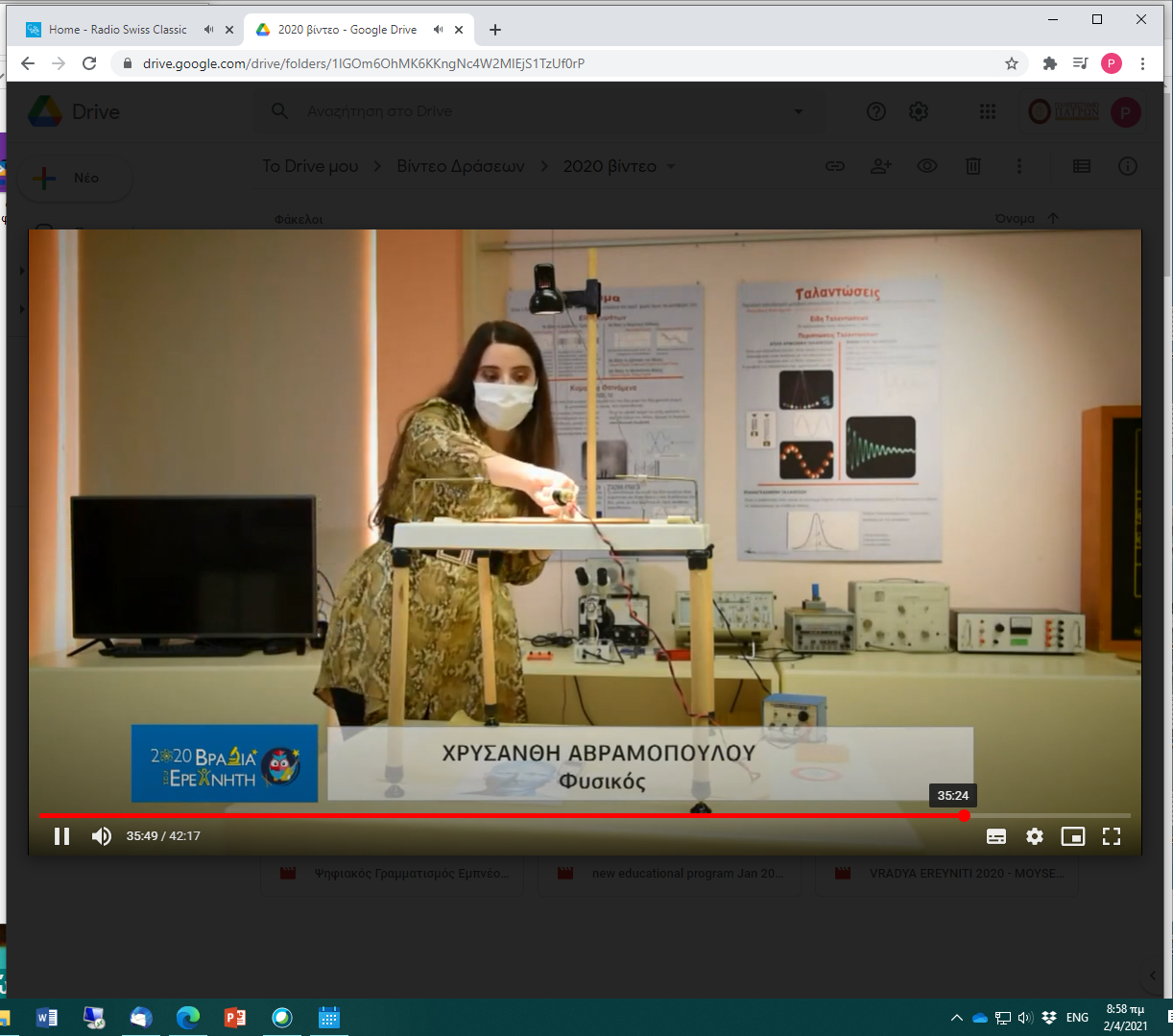Mute the Radio Swiss Classic tab audio
This screenshot has width=1173, height=1036.
click(x=208, y=30)
